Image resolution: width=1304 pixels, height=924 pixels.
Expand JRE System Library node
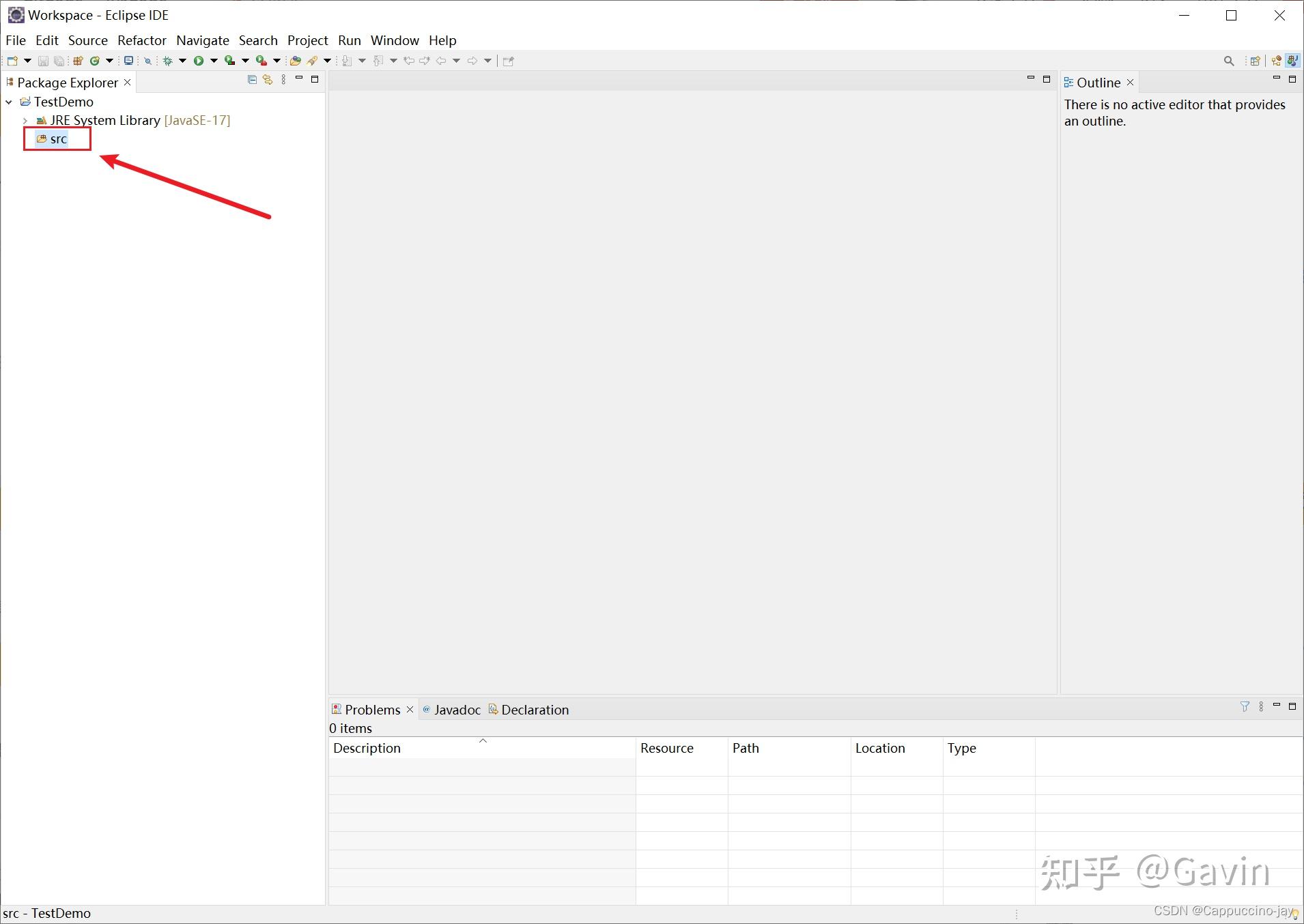click(x=25, y=121)
